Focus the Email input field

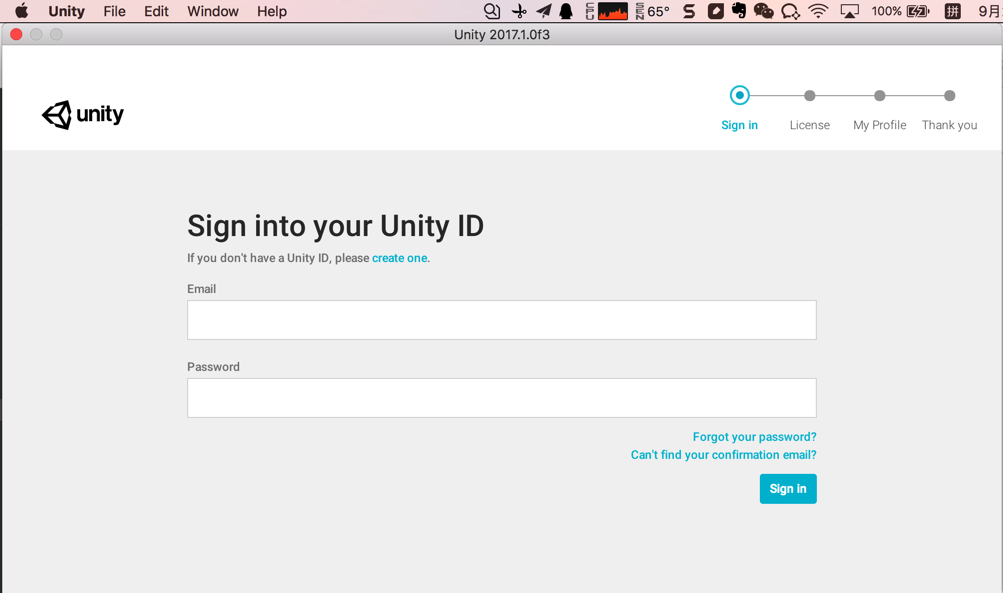[x=502, y=320]
